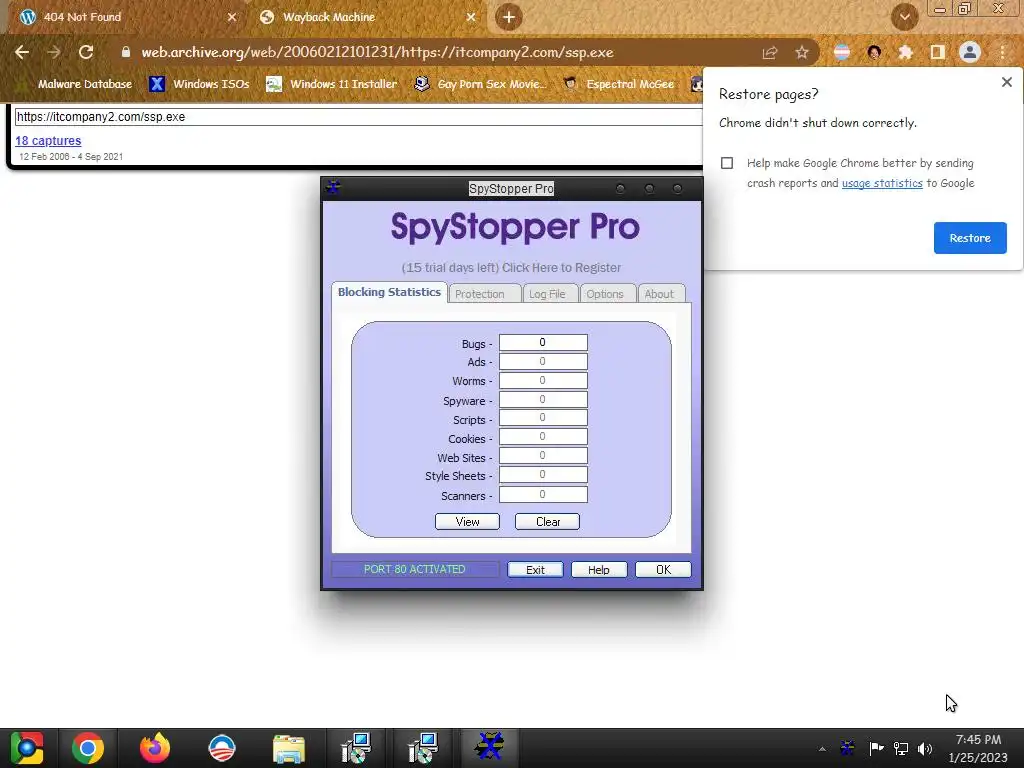Click the Bugs count field
The width and height of the screenshot is (1024, 768).
point(543,342)
